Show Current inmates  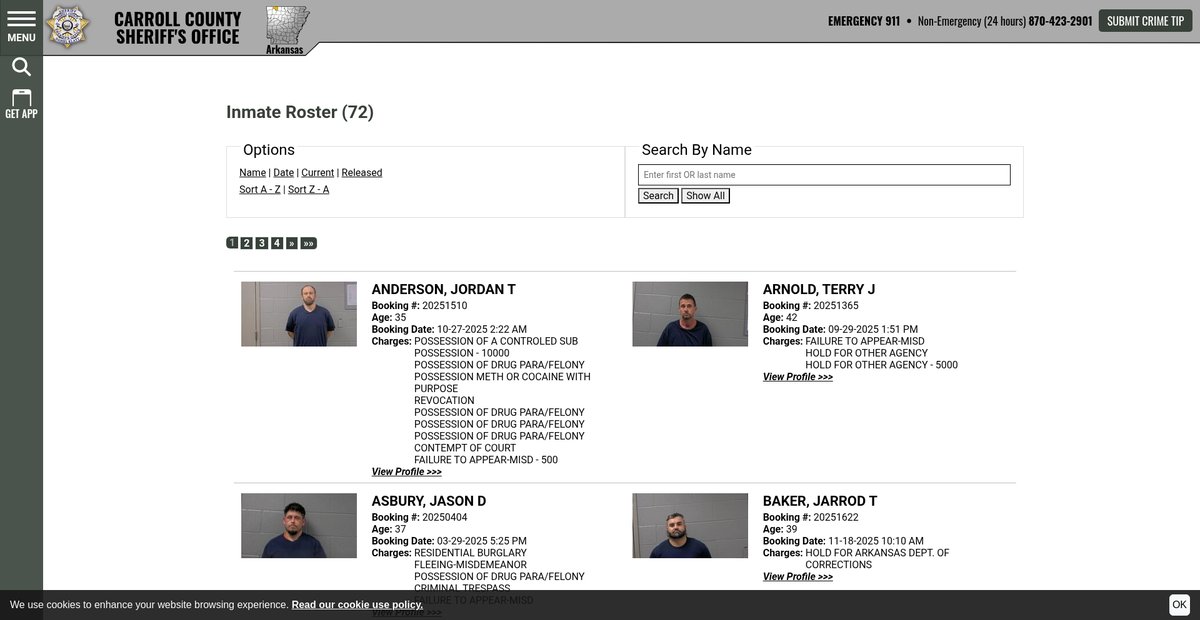click(x=317, y=173)
